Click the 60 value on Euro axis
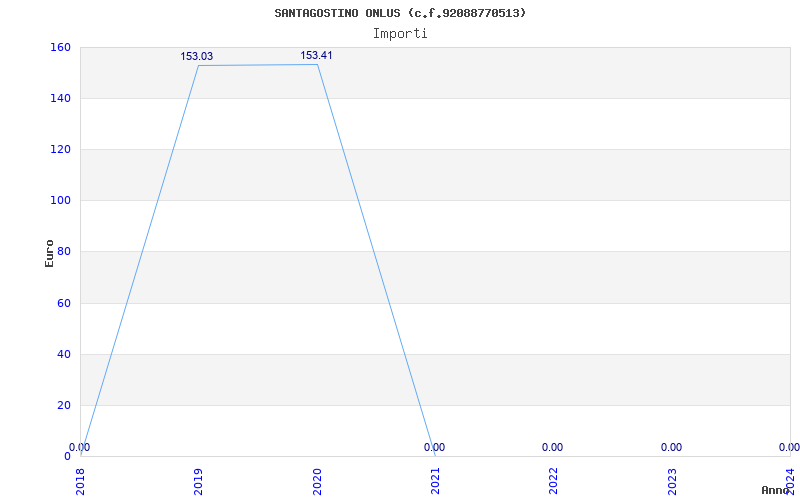Screen dimensions: 800x500 [x=63, y=304]
